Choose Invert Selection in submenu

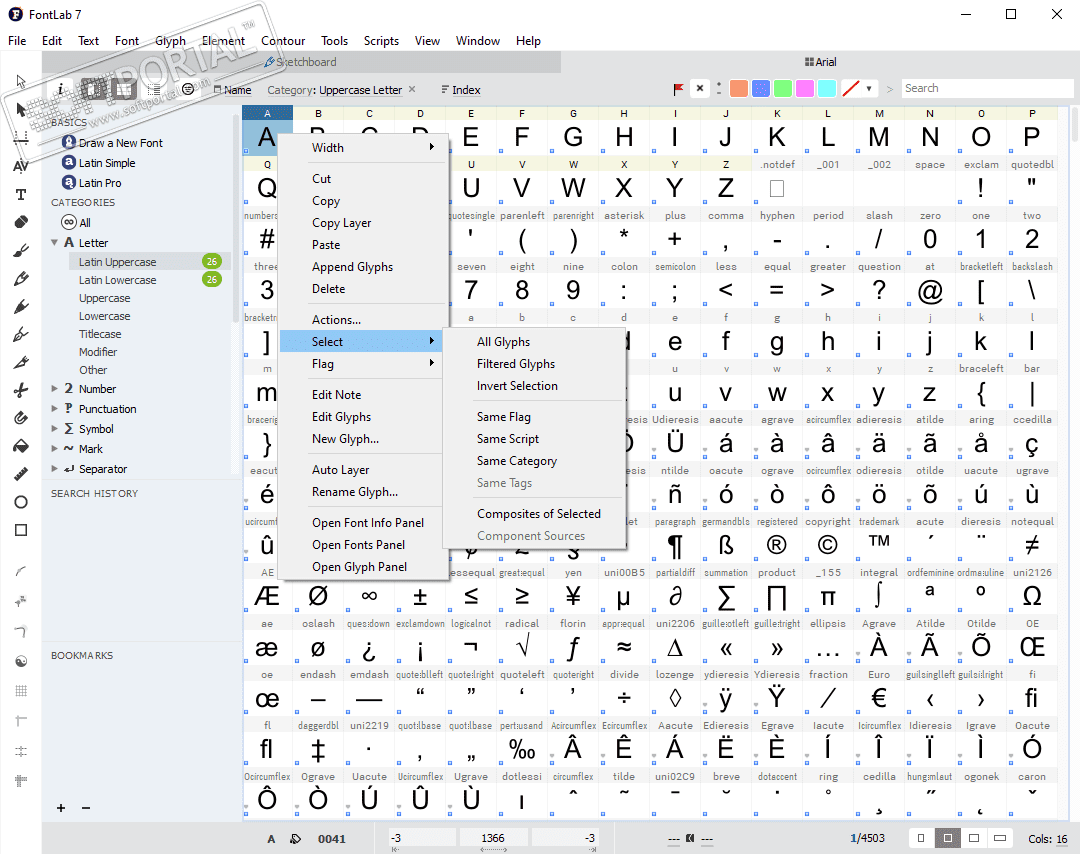point(534,386)
